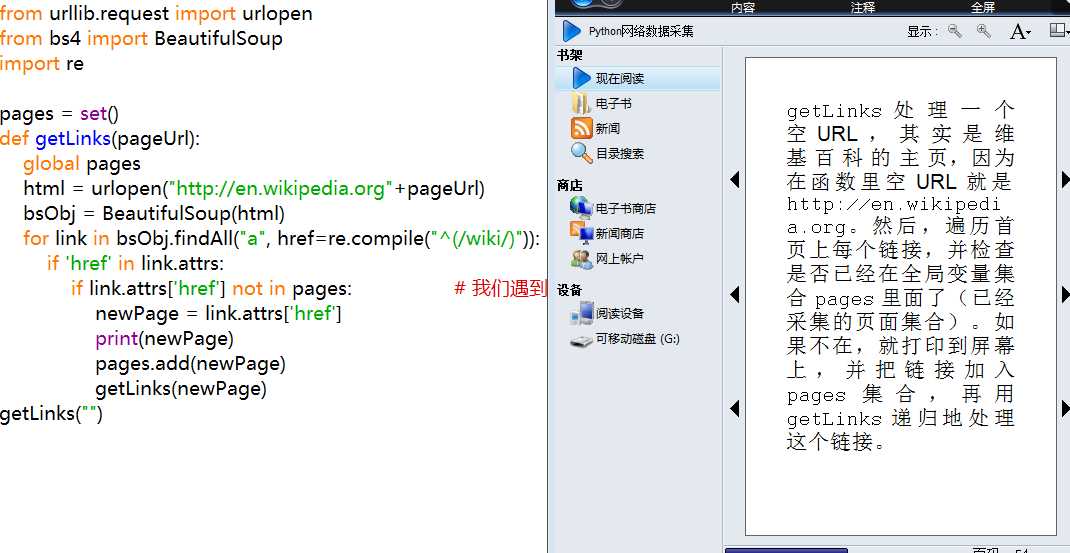Image resolution: width=1070 pixels, height=553 pixels.
Task: Select 阅读设备 under devices
Action: (607, 313)
